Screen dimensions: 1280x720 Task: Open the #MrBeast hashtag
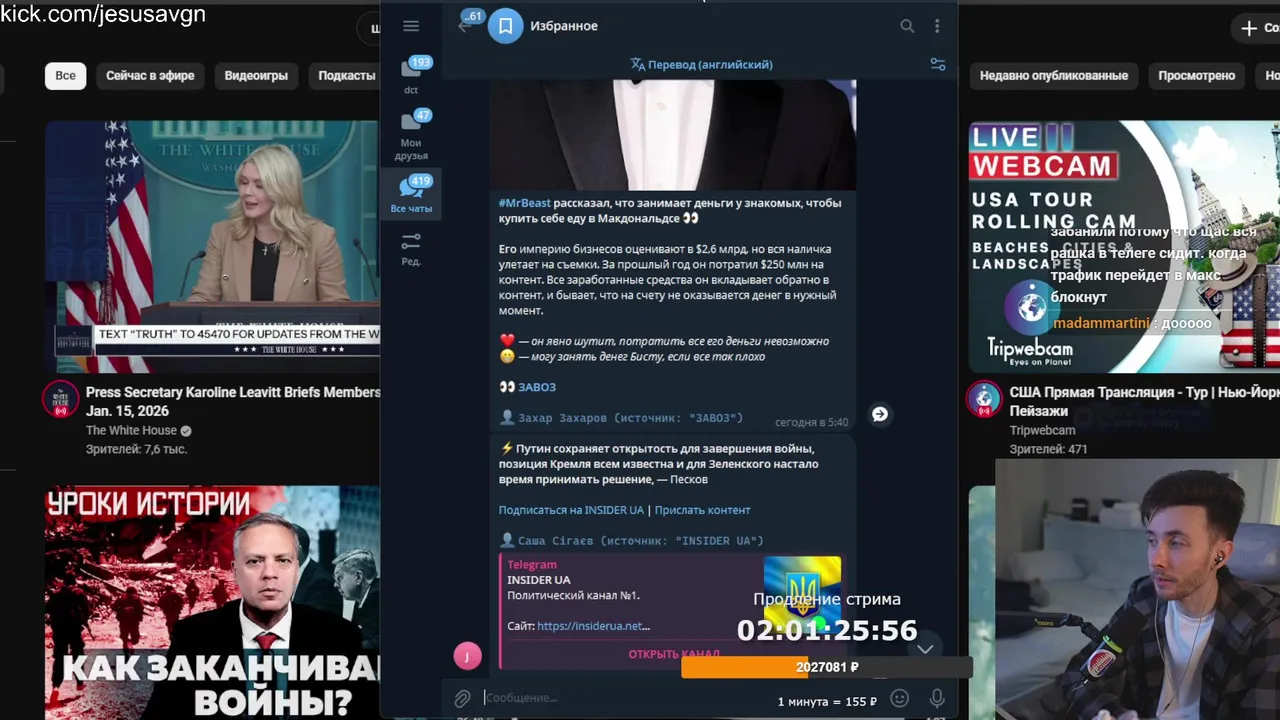[524, 203]
